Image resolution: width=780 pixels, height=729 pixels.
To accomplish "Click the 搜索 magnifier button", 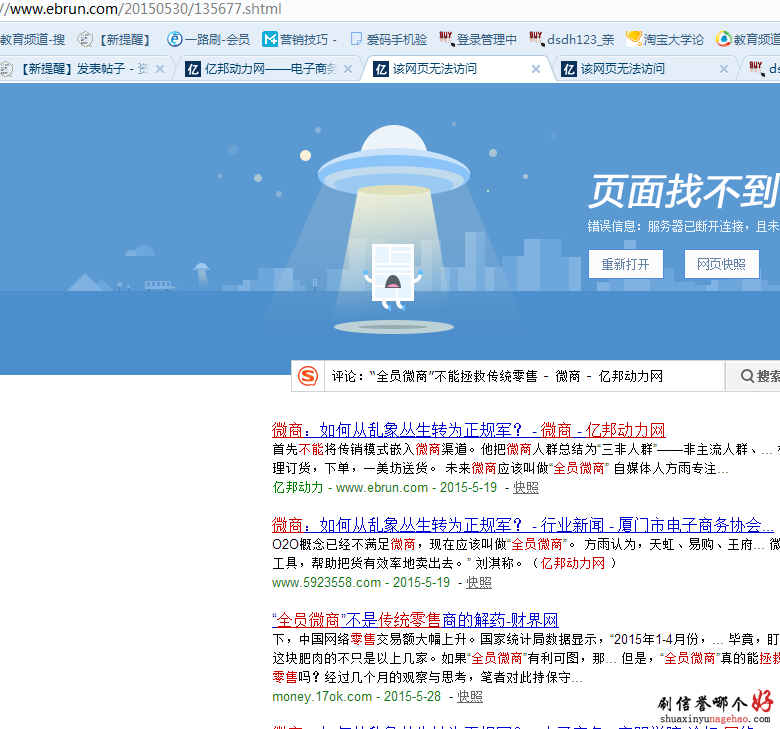I will click(753, 376).
